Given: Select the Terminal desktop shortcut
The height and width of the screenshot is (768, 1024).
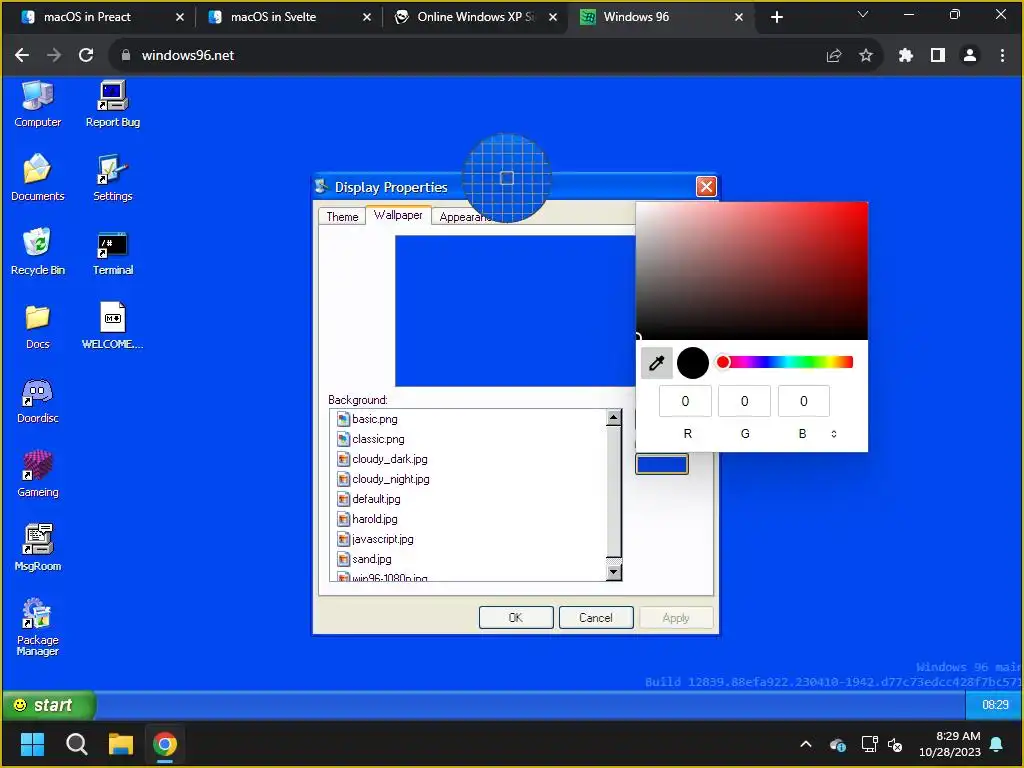Looking at the screenshot, I should tap(112, 252).
